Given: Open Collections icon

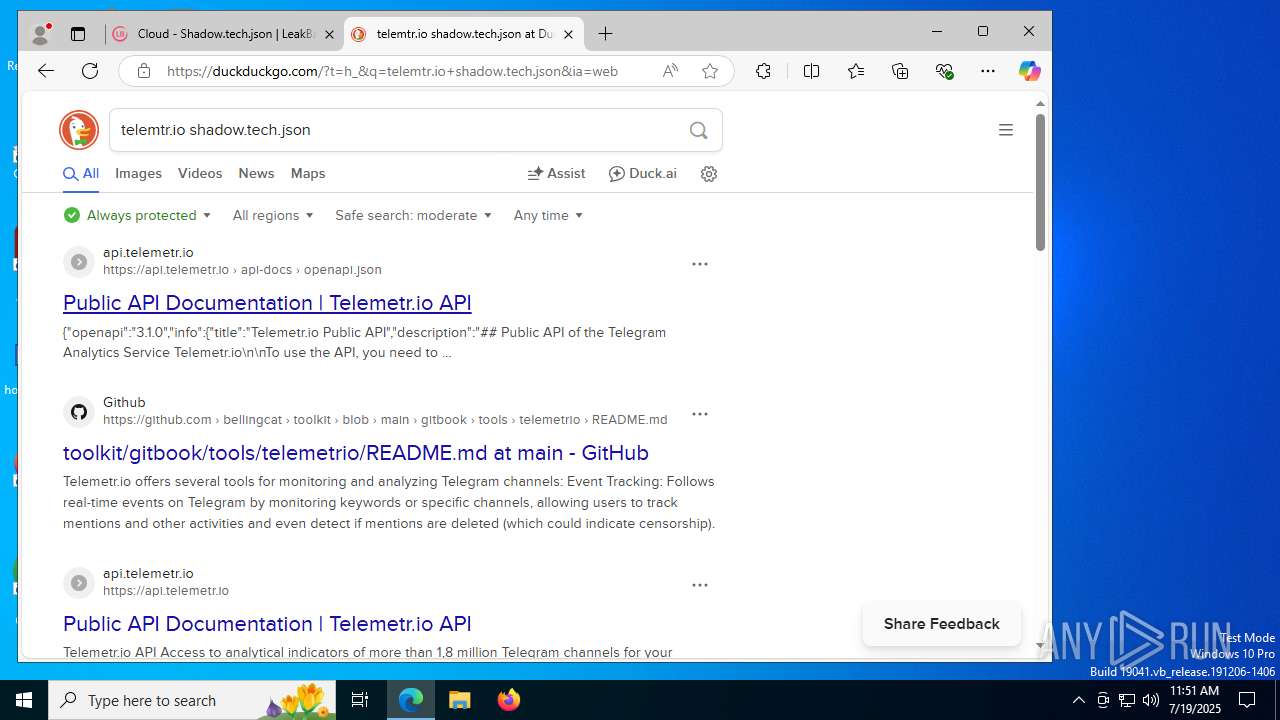Looking at the screenshot, I should 900,71.
